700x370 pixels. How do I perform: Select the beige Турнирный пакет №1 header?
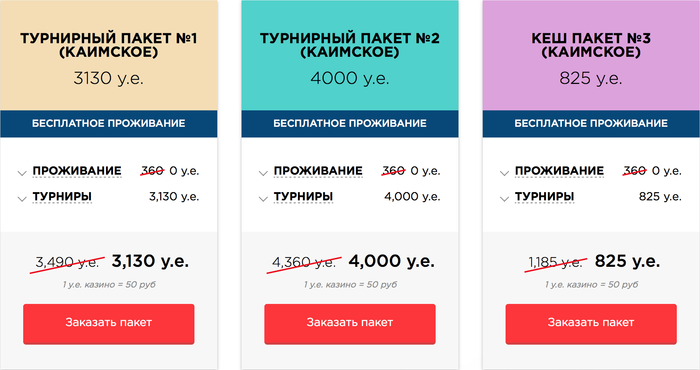tap(108, 55)
